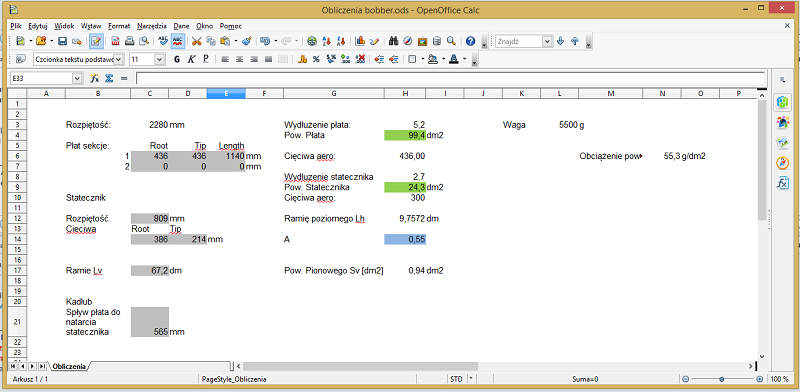
Task: Open the Plik menu
Action: pyautogui.click(x=15, y=26)
